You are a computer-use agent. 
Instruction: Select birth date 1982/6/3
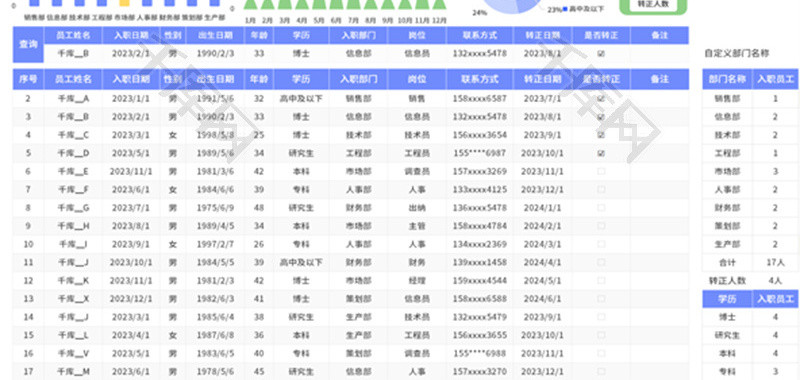215,299
